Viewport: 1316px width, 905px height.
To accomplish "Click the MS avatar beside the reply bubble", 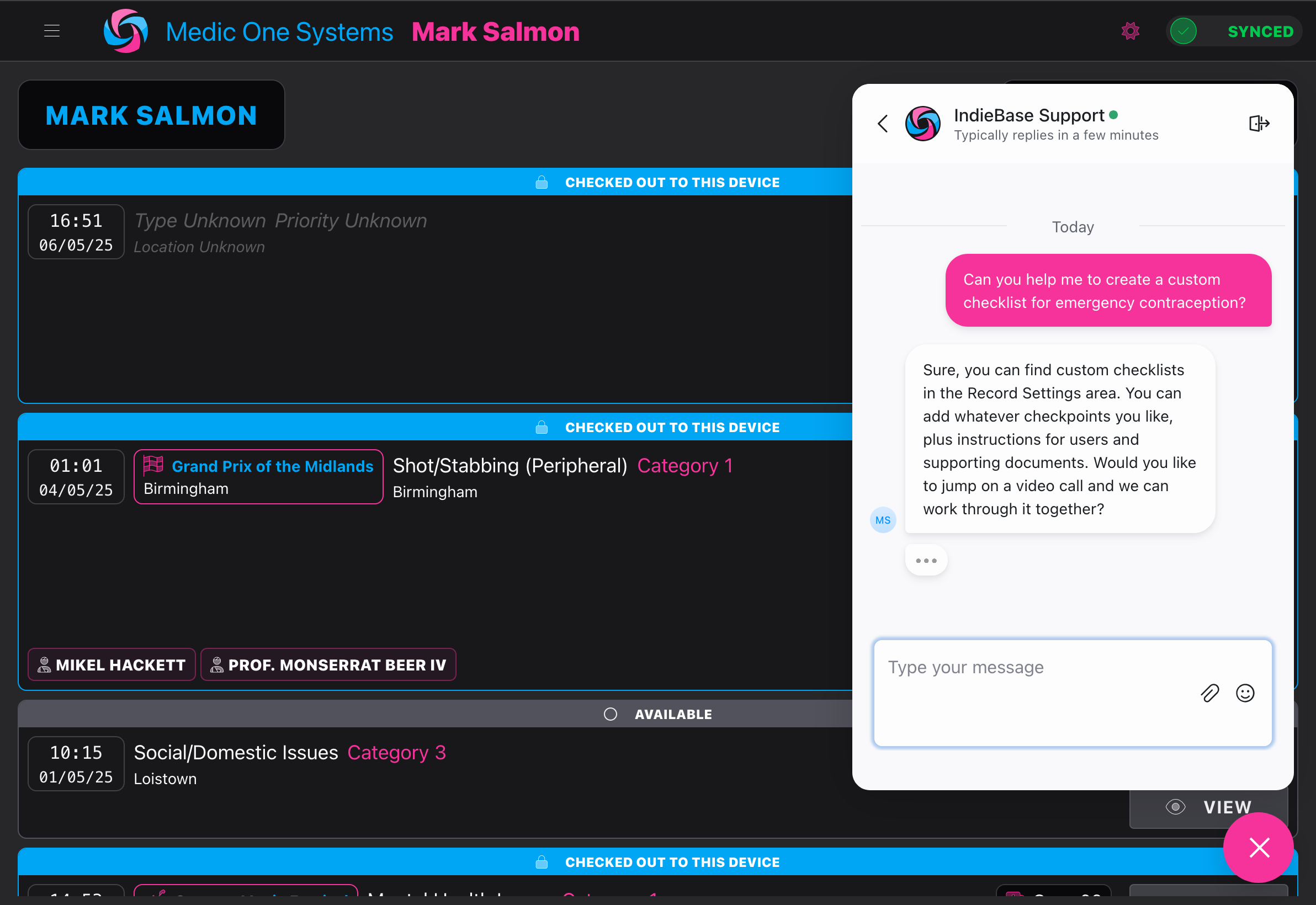I will pos(883,519).
